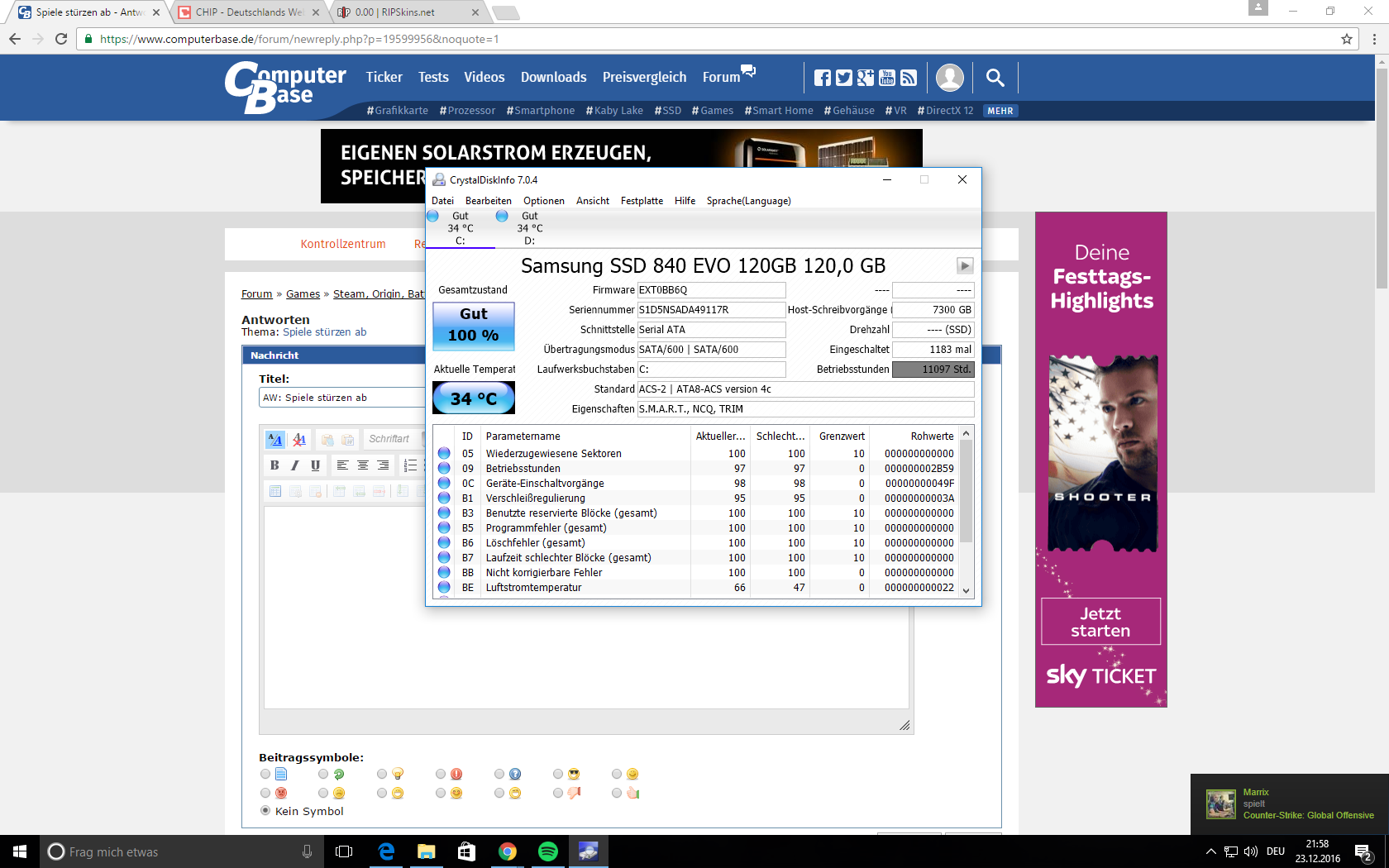Click Gut 100 % health status button

[474, 326]
